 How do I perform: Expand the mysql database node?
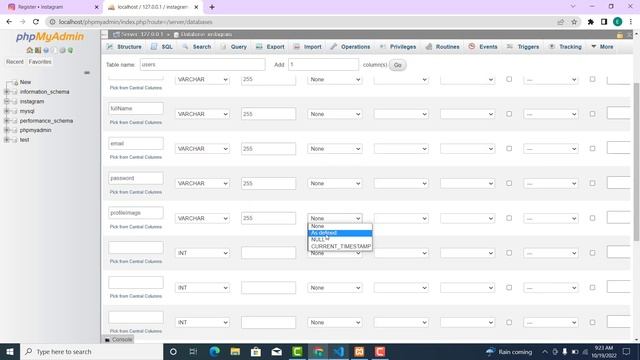[7, 111]
